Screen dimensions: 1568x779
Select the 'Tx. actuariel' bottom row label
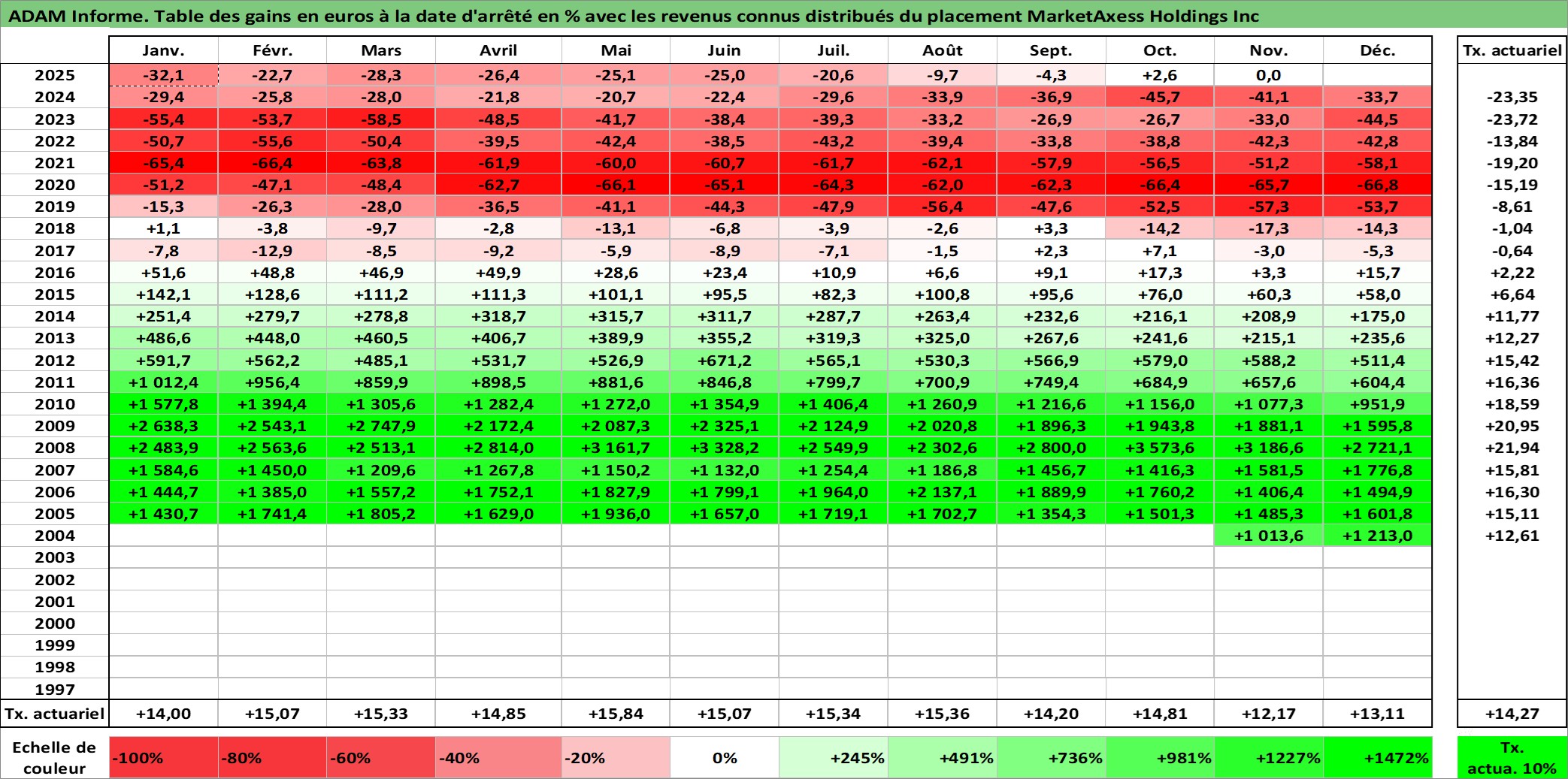[x=55, y=714]
